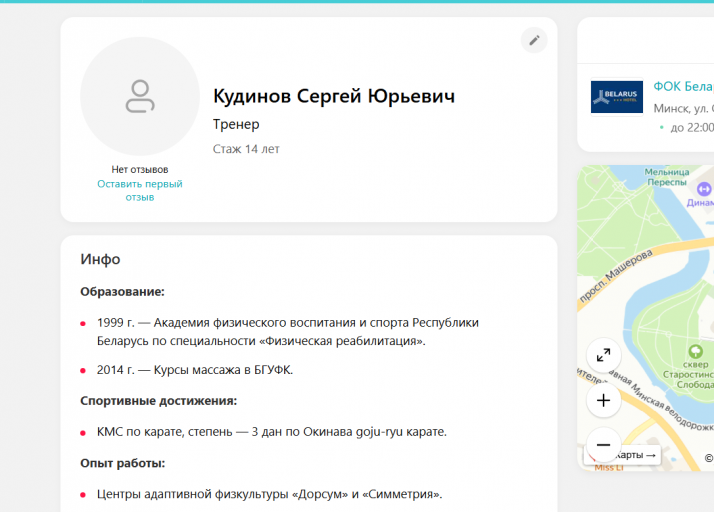Click the 'Мельница Переспы' map label
Viewport: 714px width, 512px height.
(667, 177)
